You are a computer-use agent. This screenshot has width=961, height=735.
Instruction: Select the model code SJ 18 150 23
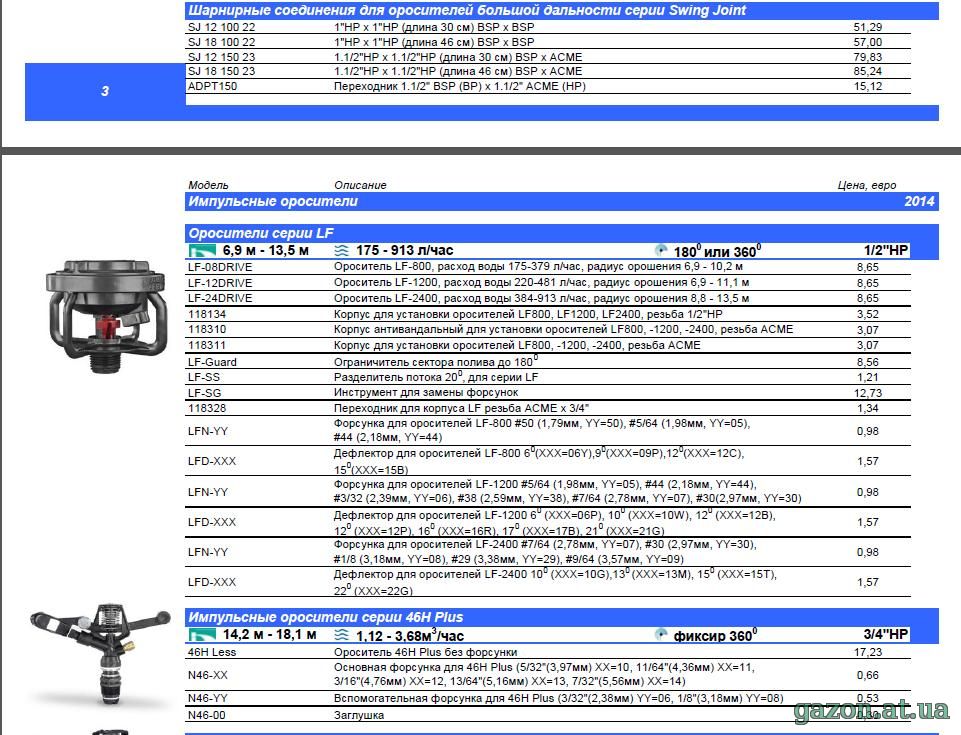tap(221, 71)
